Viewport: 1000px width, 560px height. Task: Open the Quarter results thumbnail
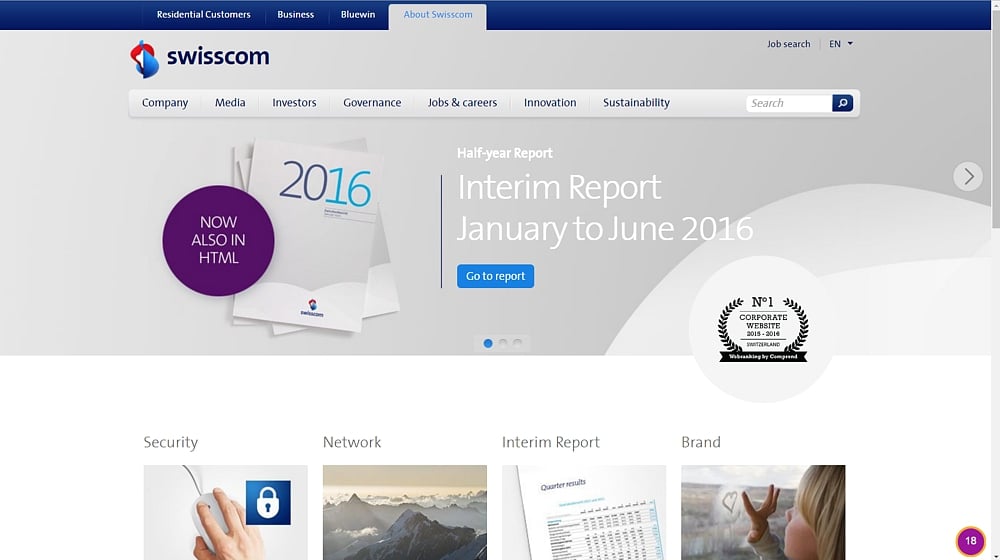click(x=584, y=512)
